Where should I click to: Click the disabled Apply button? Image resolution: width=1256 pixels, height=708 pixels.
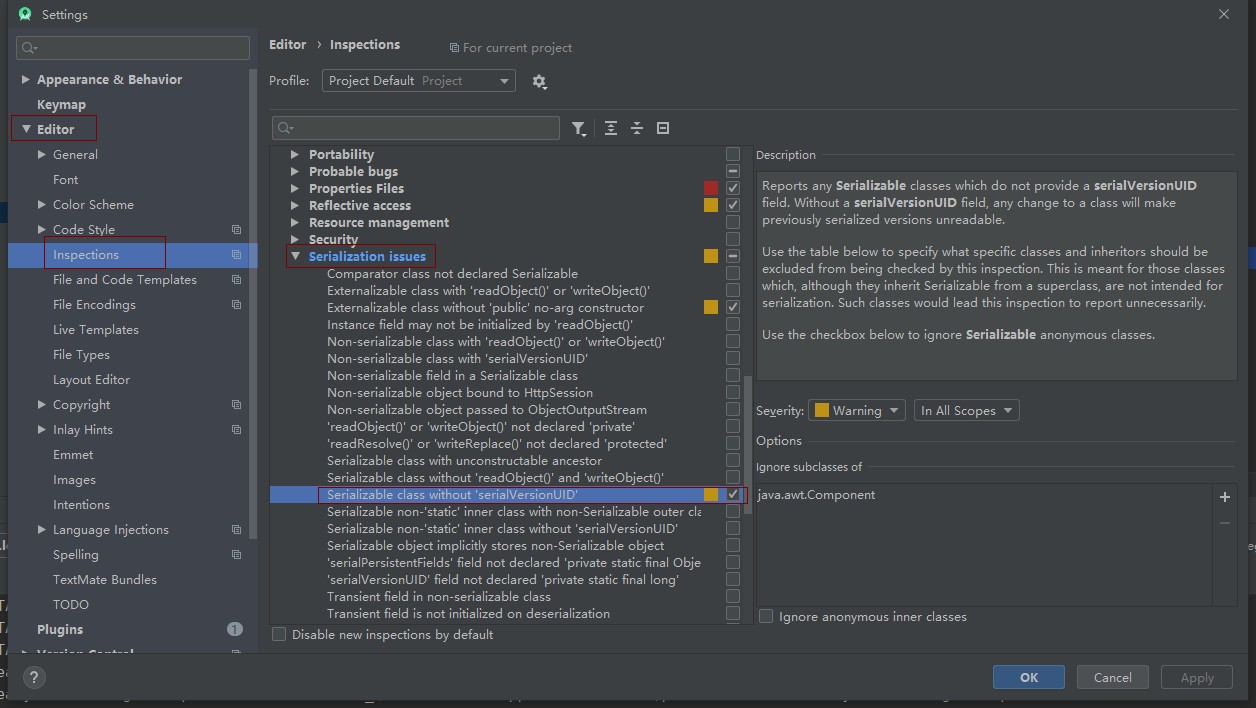coord(1197,677)
